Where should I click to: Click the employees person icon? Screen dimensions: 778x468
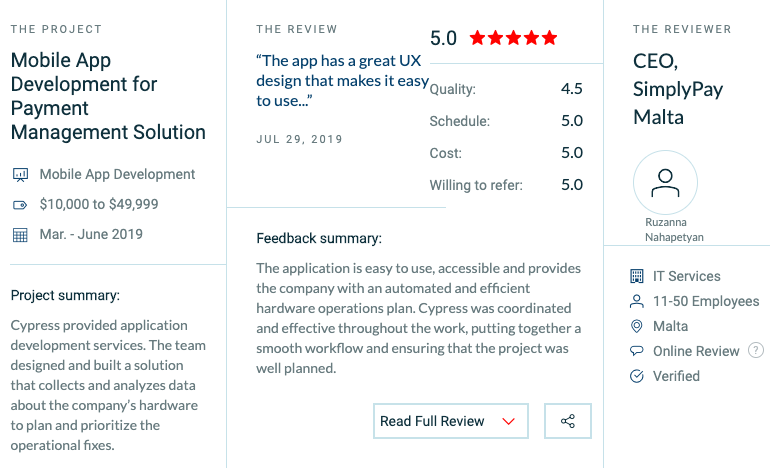636,301
